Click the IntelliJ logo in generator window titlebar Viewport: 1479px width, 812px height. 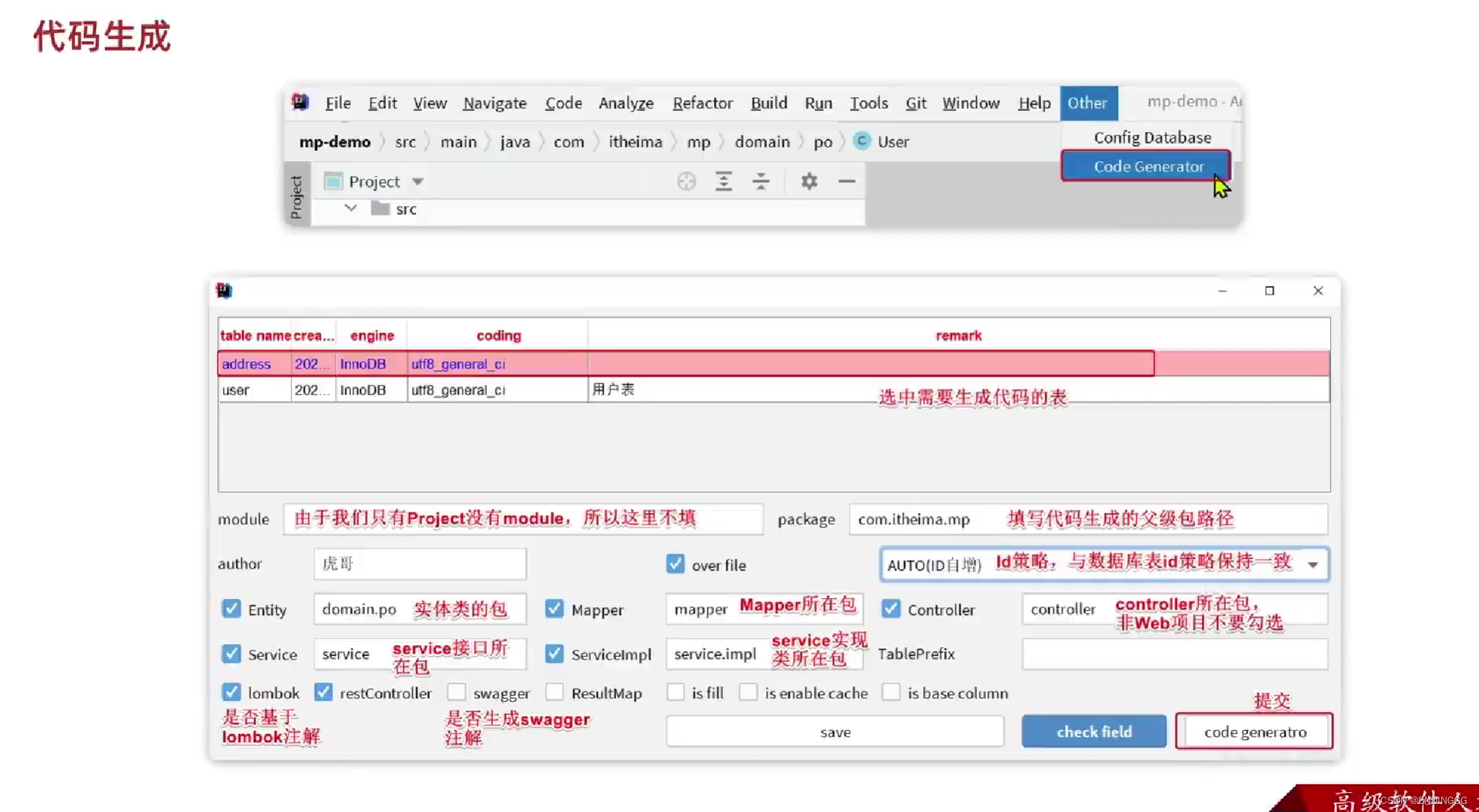pyautogui.click(x=226, y=291)
